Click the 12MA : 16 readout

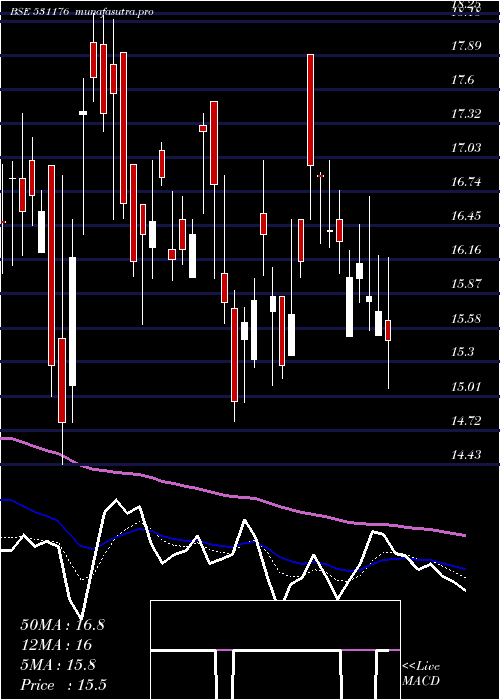pos(56,645)
